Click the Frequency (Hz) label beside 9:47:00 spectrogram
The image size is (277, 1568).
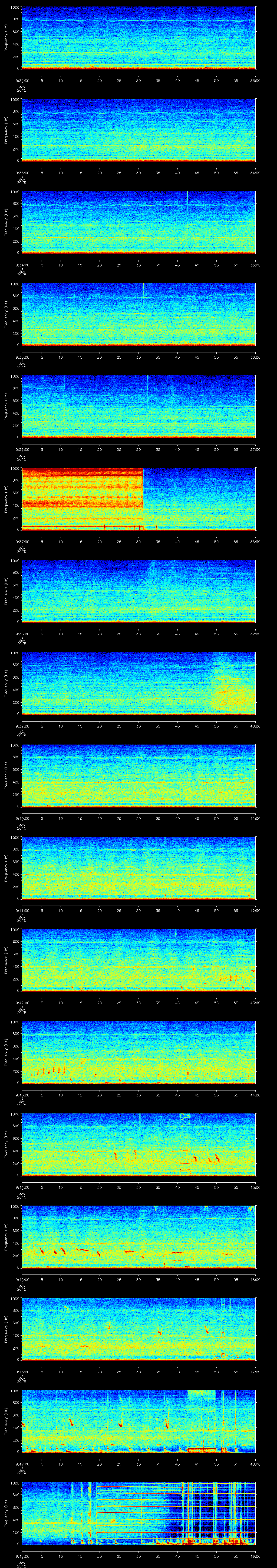point(6,1421)
